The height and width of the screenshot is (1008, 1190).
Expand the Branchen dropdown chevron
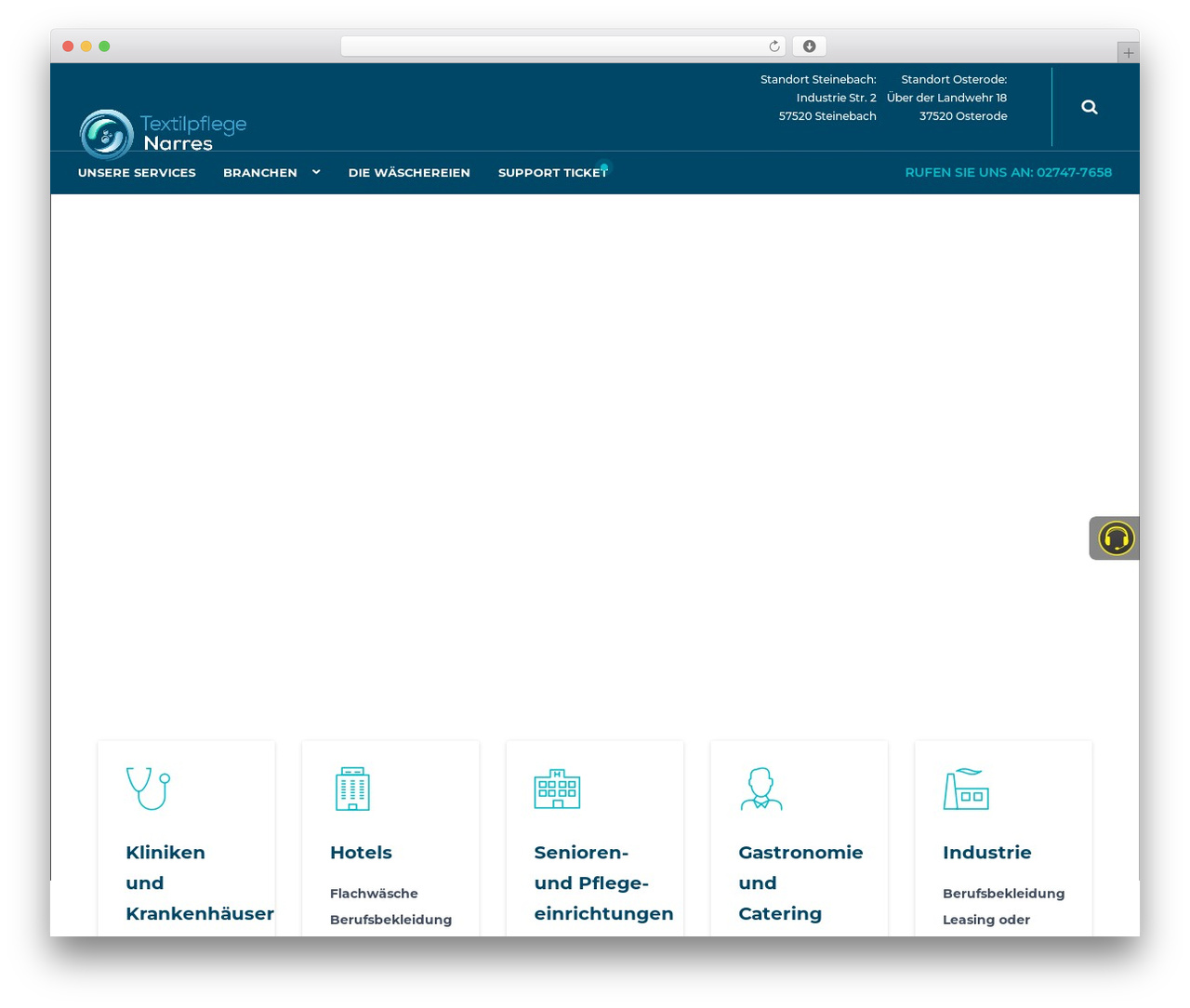click(x=316, y=172)
